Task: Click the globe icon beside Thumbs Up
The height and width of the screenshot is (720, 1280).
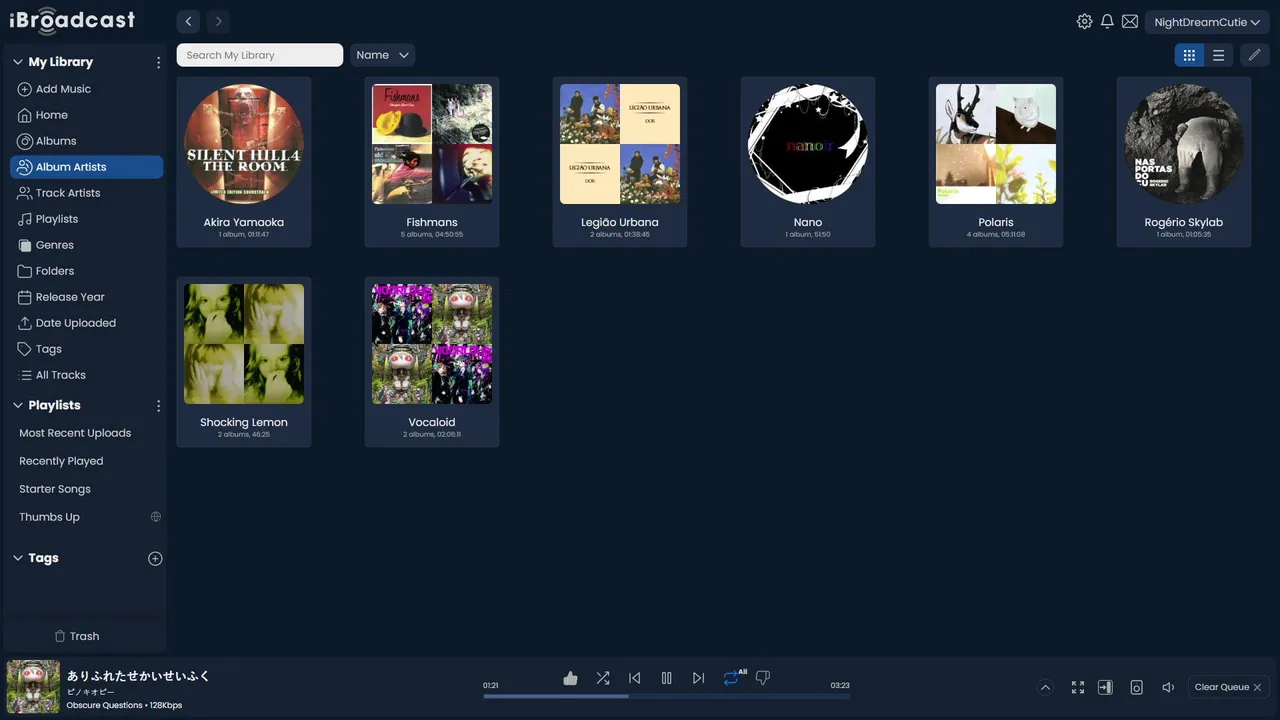Action: click(x=155, y=517)
